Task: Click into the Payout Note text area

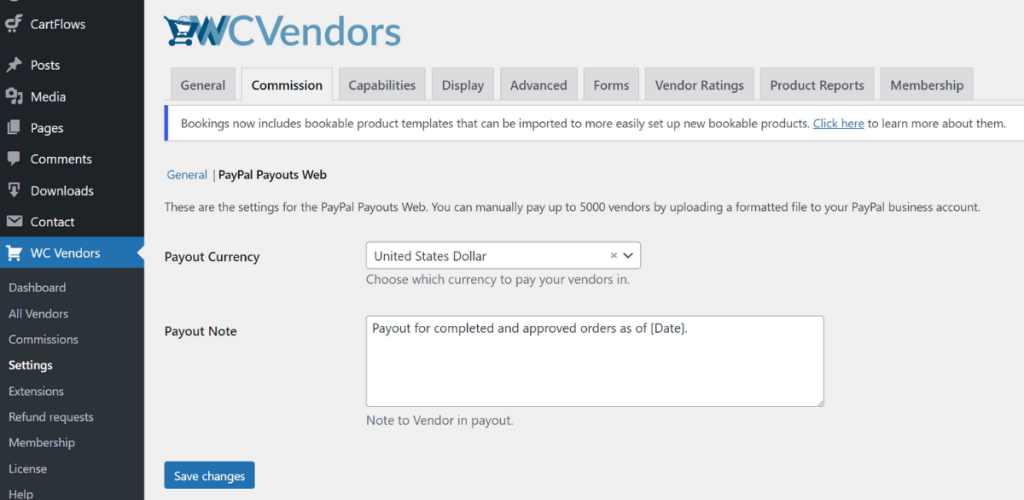Action: point(594,361)
